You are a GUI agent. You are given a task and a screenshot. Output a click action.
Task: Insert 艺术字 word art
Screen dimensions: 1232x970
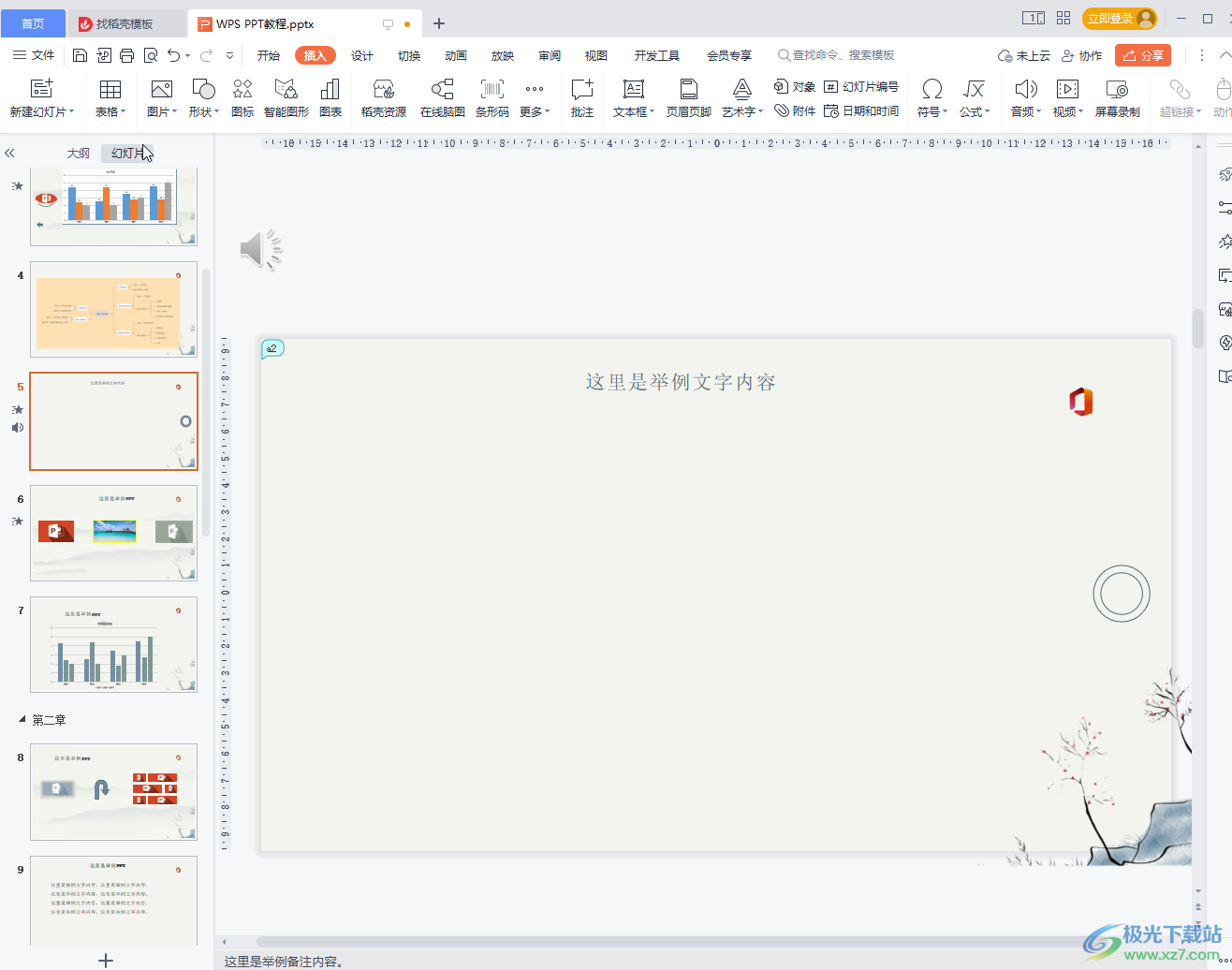click(742, 98)
